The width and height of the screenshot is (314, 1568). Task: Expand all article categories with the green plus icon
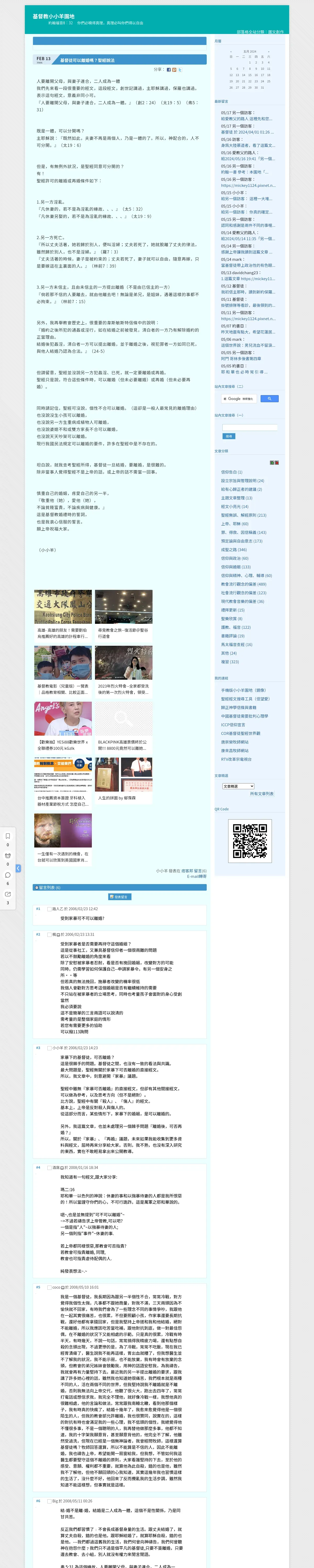(272, 463)
